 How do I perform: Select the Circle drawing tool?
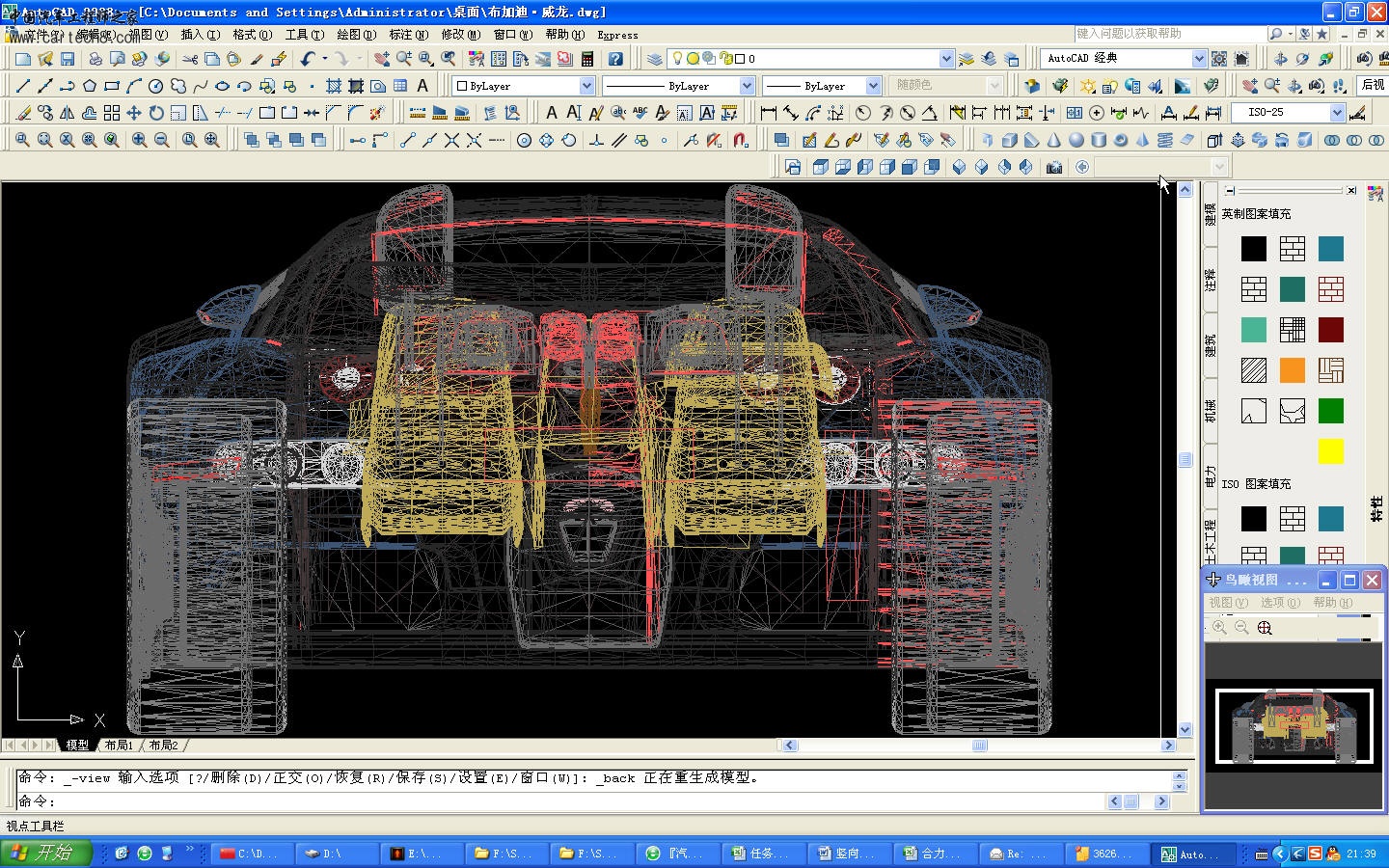coord(156,86)
